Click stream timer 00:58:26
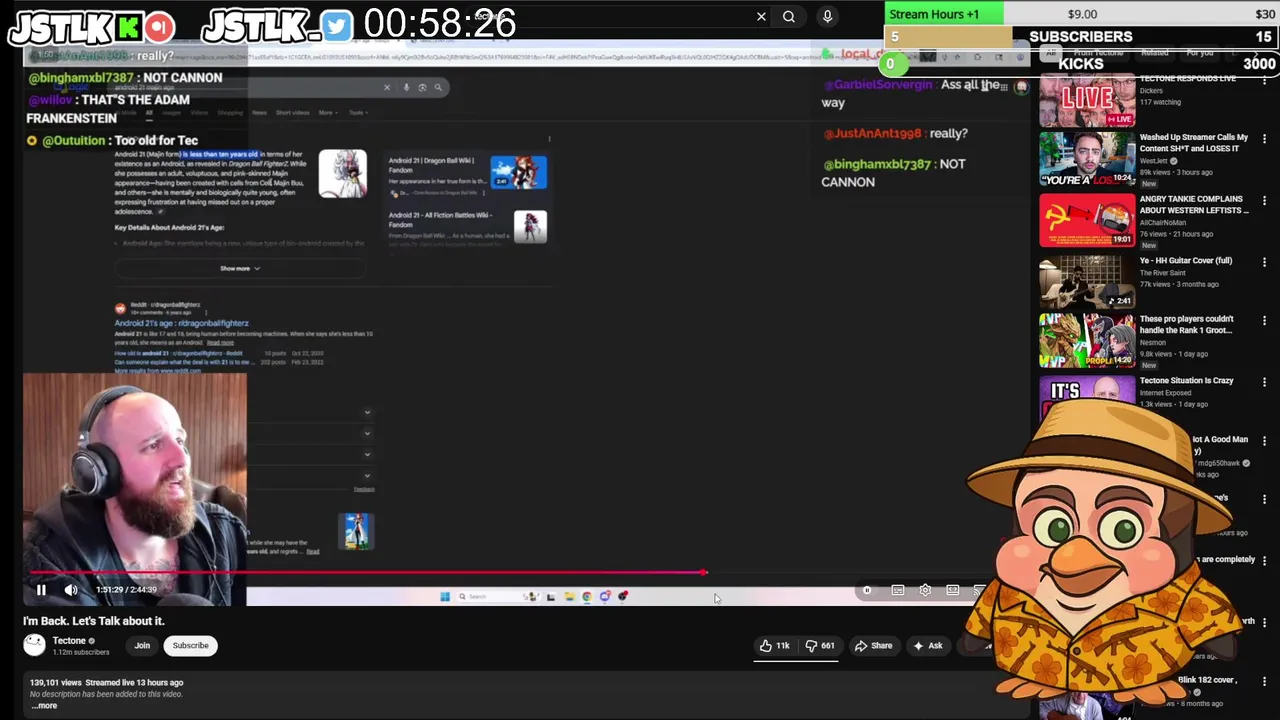1280x720 pixels. (440, 24)
